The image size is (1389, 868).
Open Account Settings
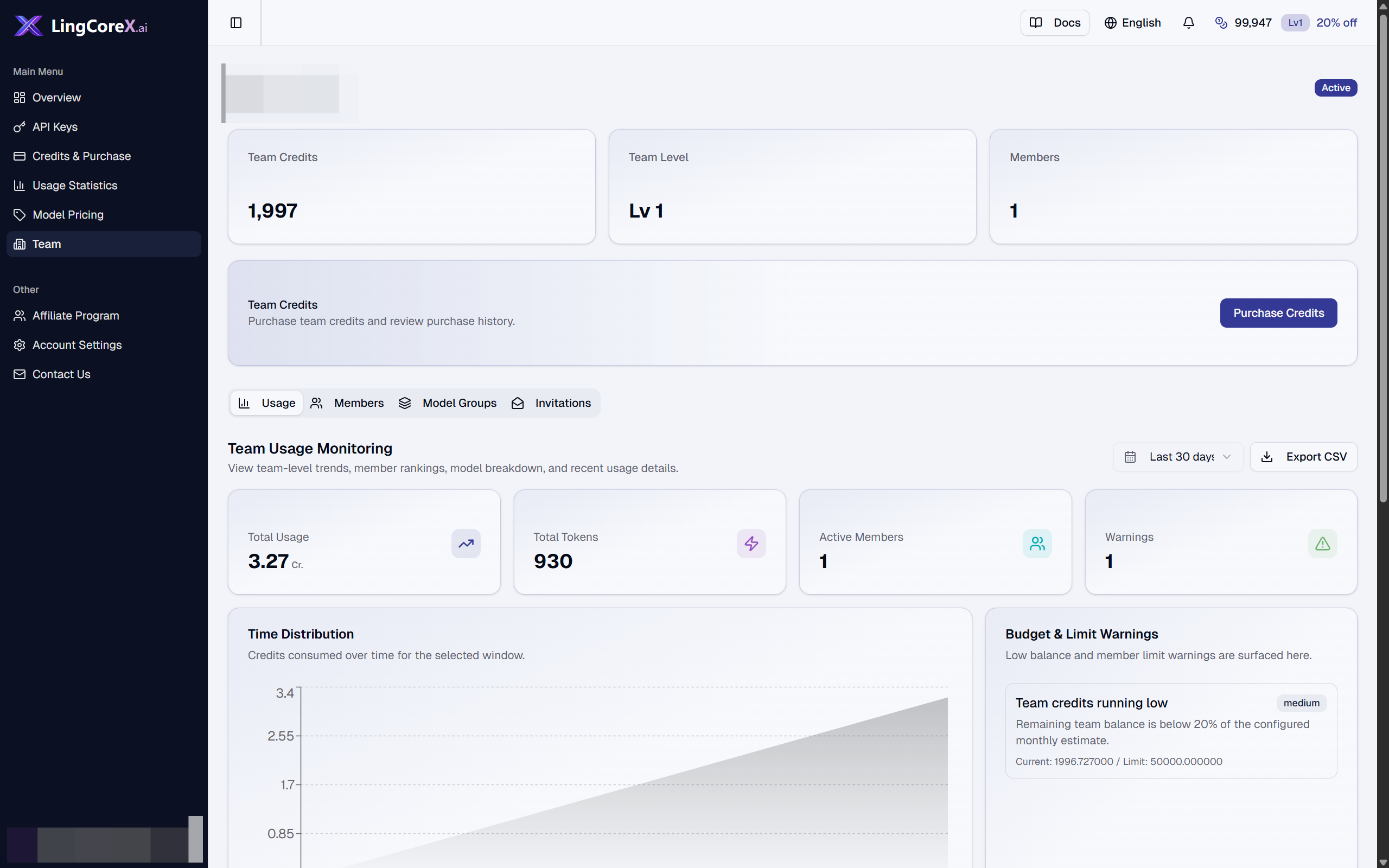pos(104,345)
